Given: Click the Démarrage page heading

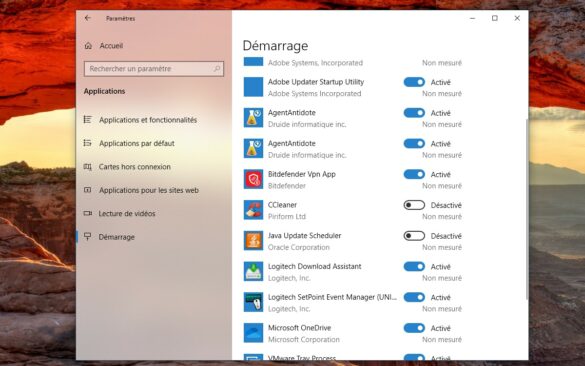Looking at the screenshot, I should pos(275,46).
